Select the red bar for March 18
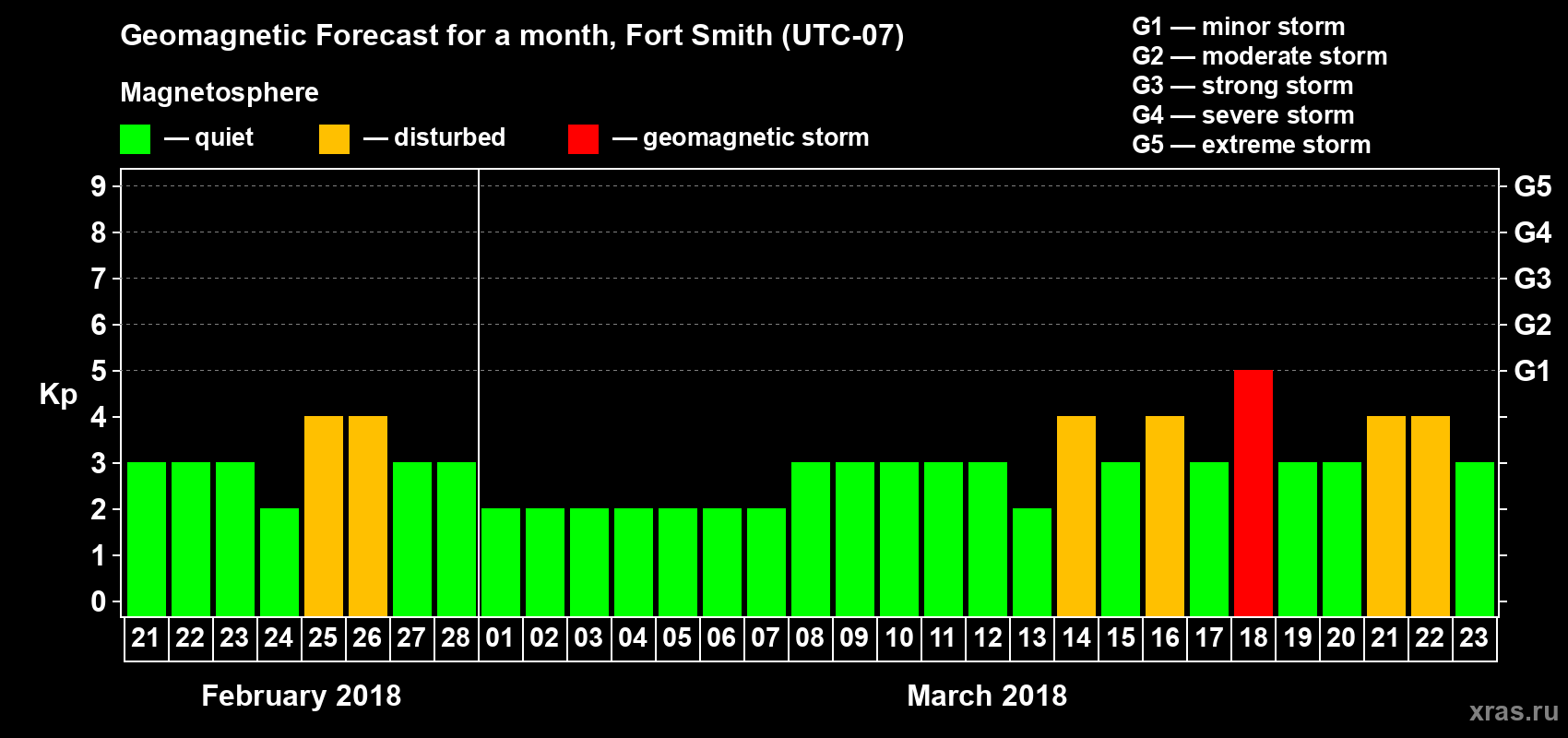The height and width of the screenshot is (738, 1568). (x=1253, y=493)
